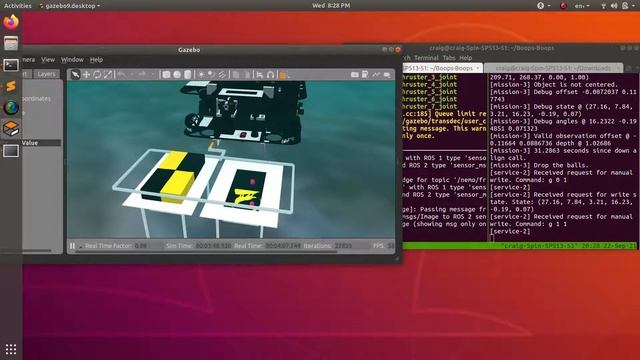Image resolution: width=640 pixels, height=360 pixels.
Task: Open the plot graph icon in Gazebo toolbar
Action: (x=376, y=75)
